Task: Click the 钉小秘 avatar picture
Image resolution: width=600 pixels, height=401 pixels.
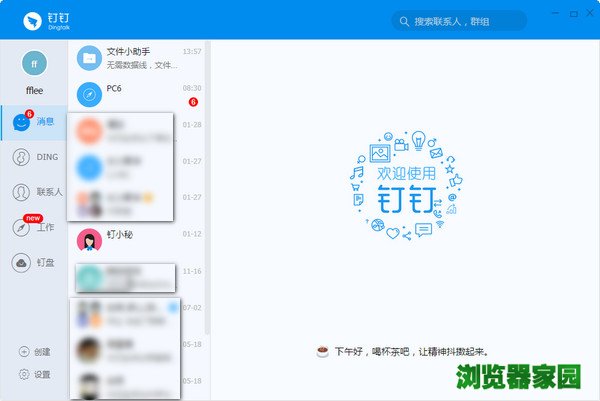Action: point(91,240)
